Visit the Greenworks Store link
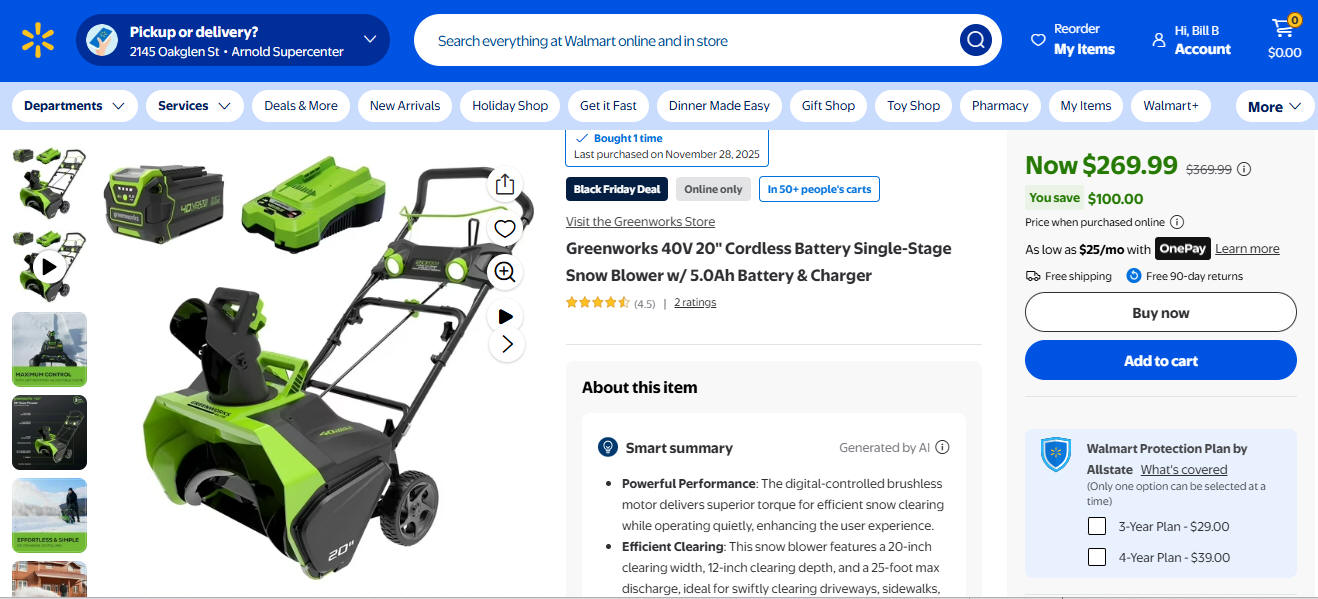This screenshot has height=599, width=1318. [x=640, y=222]
